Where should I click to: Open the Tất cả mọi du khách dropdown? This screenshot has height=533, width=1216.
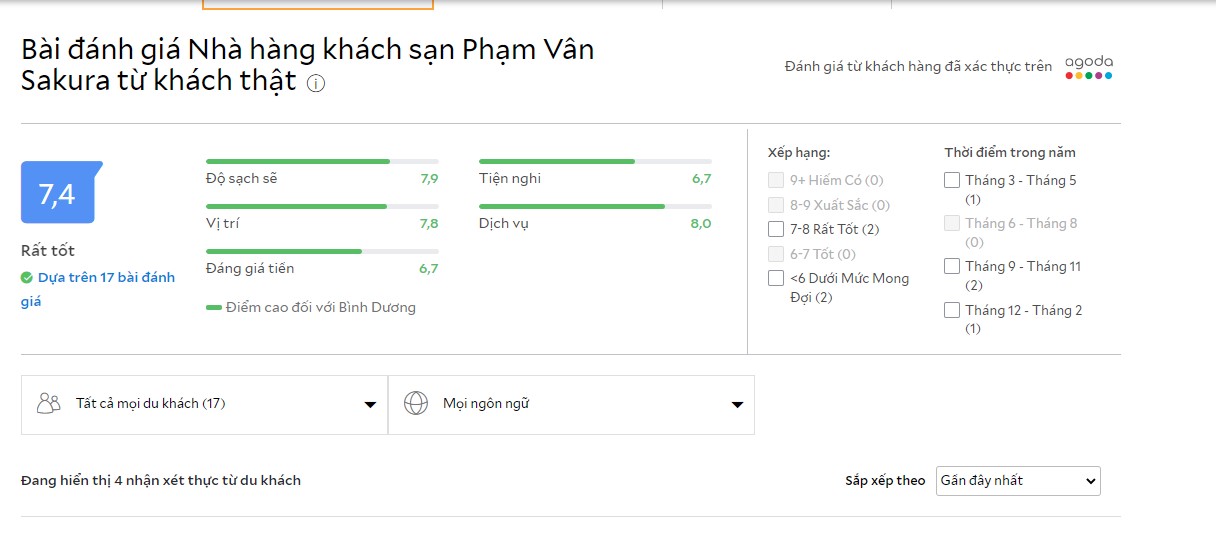tap(204, 404)
